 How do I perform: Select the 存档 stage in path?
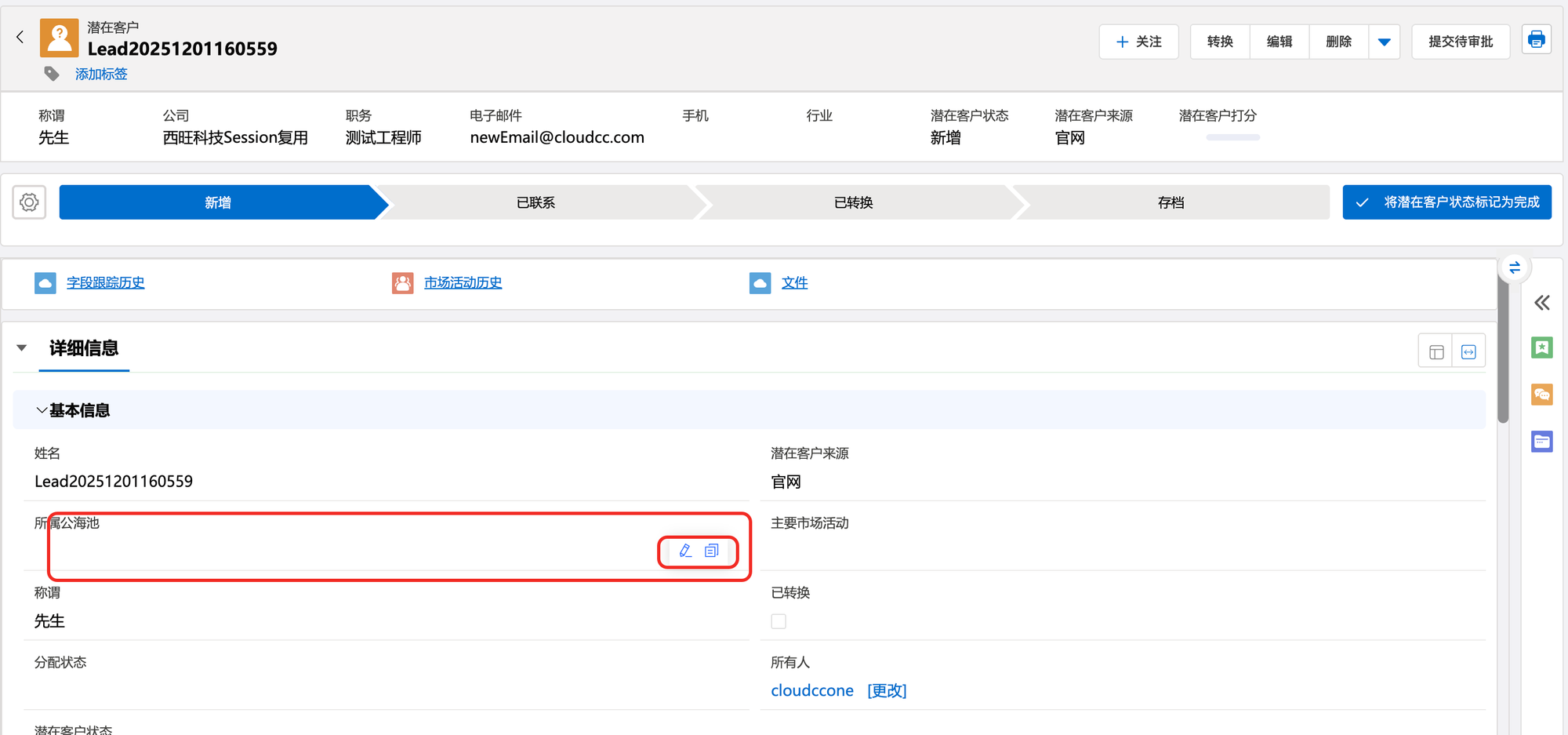[x=1171, y=202]
